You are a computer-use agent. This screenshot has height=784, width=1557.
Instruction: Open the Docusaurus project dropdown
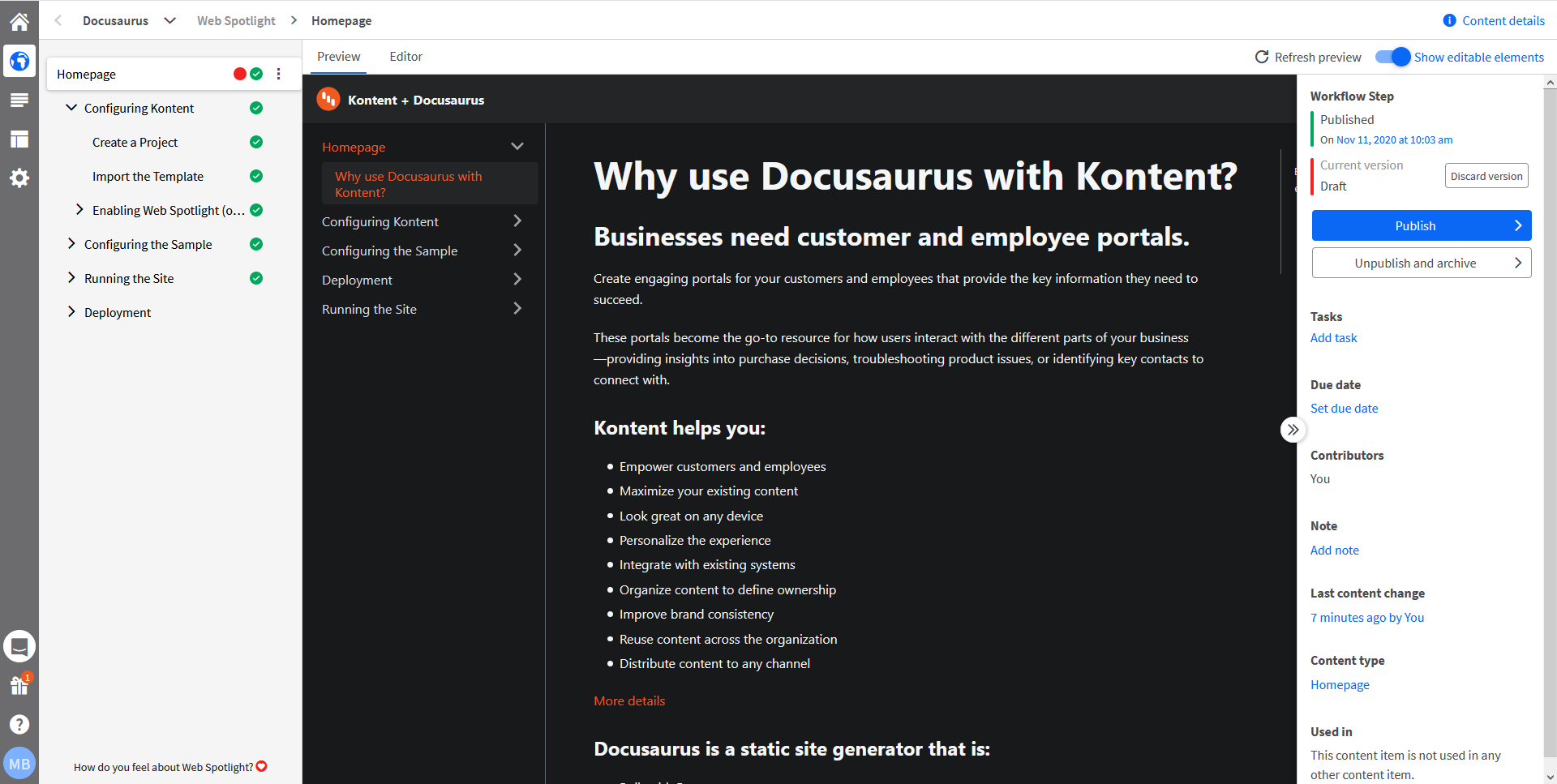pos(169,21)
